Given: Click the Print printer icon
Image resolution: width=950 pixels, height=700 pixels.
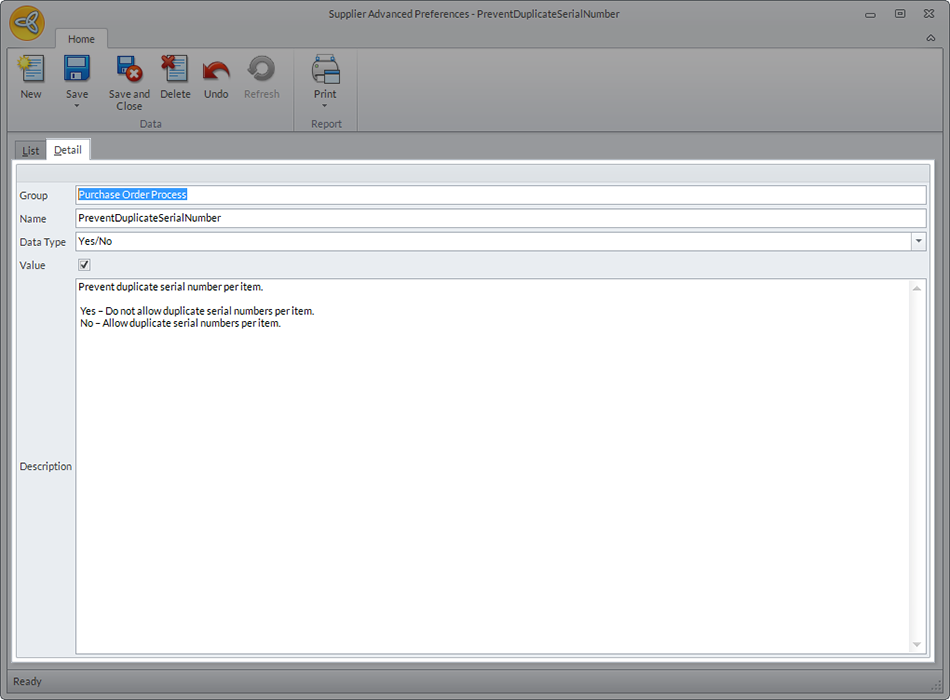Looking at the screenshot, I should click(x=325, y=69).
